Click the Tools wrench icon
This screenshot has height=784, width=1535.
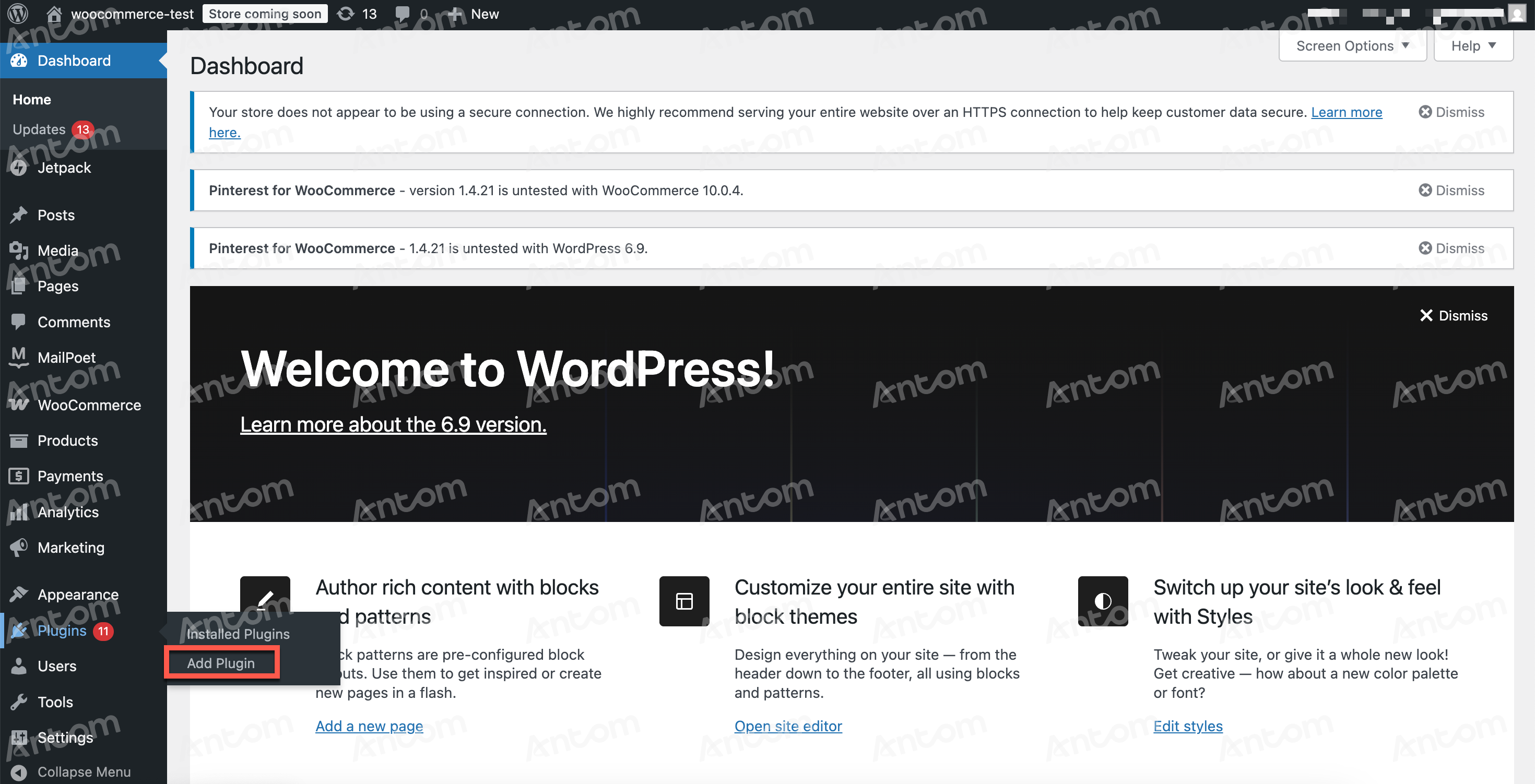pyautogui.click(x=19, y=703)
